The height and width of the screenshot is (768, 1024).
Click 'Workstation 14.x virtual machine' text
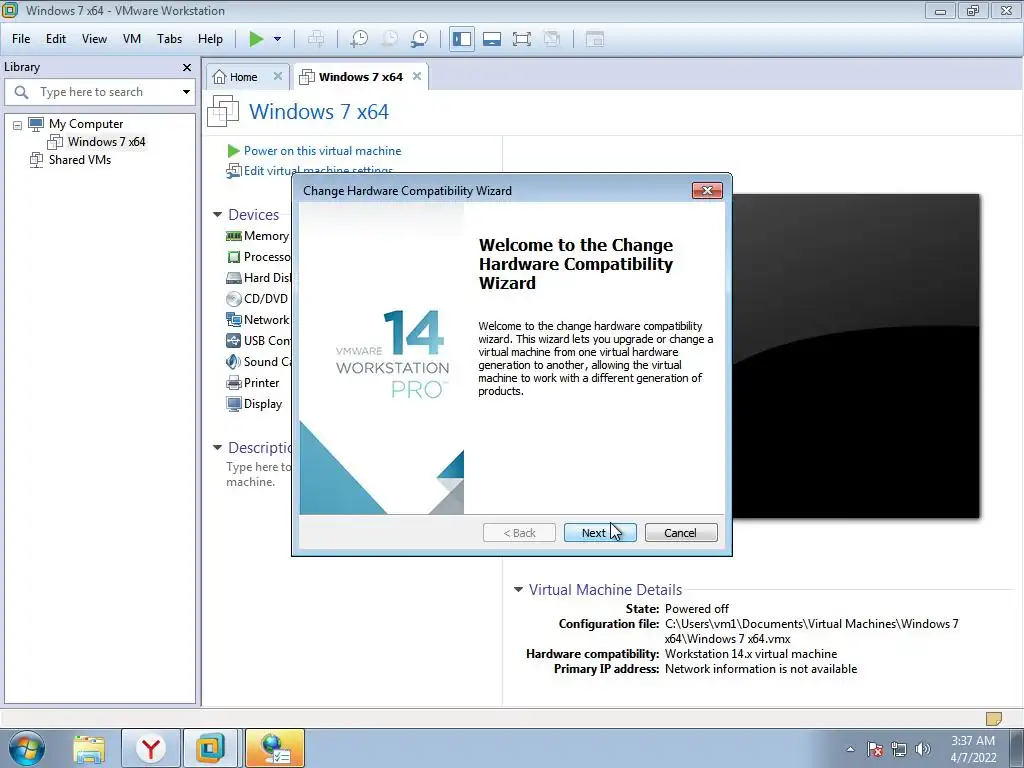click(751, 654)
